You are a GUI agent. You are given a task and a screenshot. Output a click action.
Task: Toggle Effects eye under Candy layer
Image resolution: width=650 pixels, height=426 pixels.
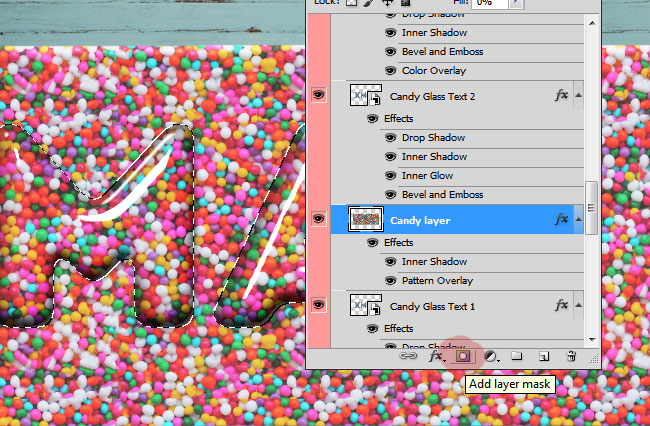pos(372,243)
